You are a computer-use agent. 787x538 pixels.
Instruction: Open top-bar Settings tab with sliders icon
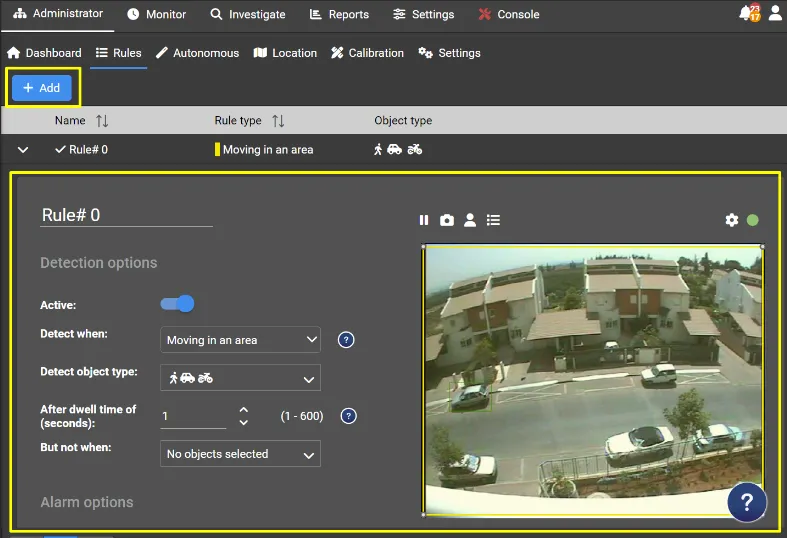(x=423, y=15)
